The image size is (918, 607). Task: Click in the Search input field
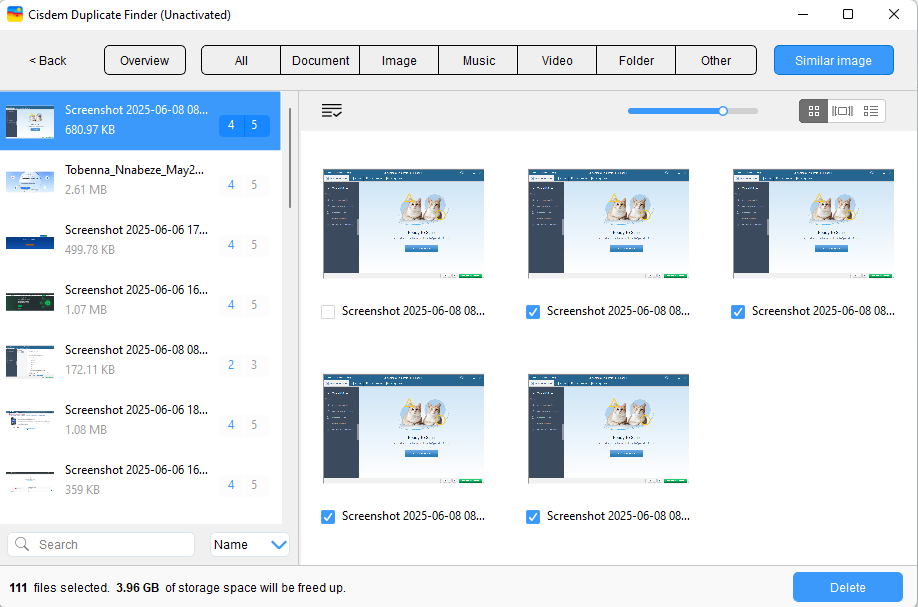tap(101, 544)
